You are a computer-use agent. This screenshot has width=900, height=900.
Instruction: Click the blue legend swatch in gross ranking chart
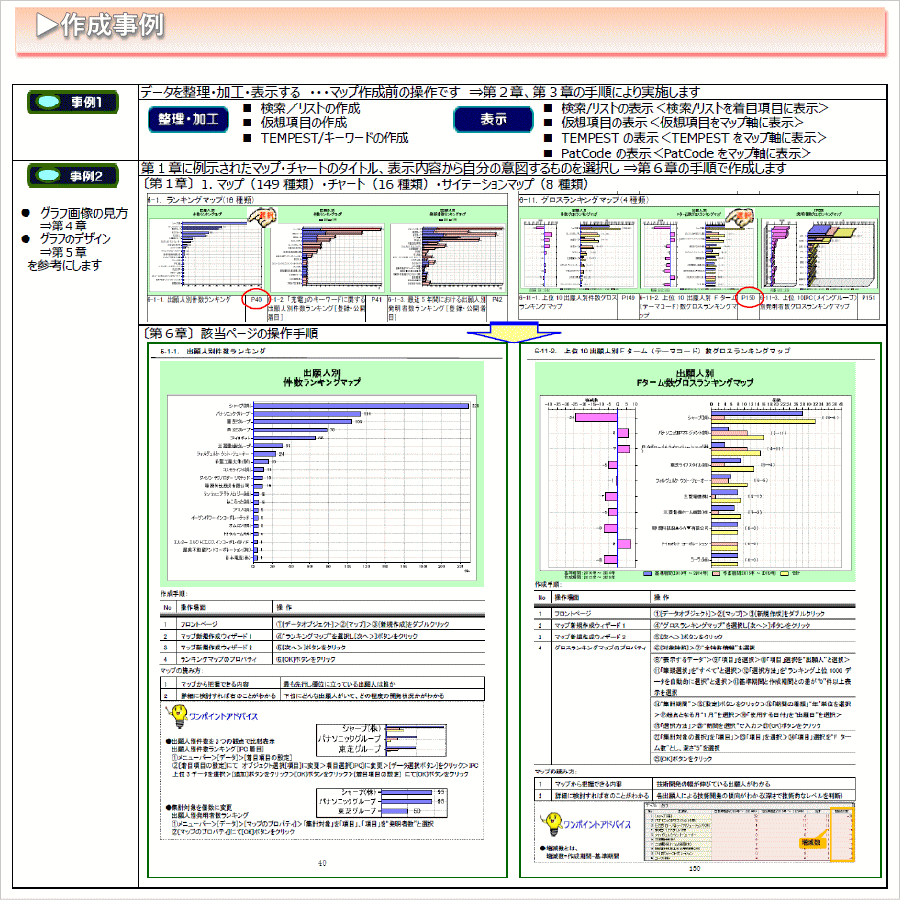click(649, 575)
